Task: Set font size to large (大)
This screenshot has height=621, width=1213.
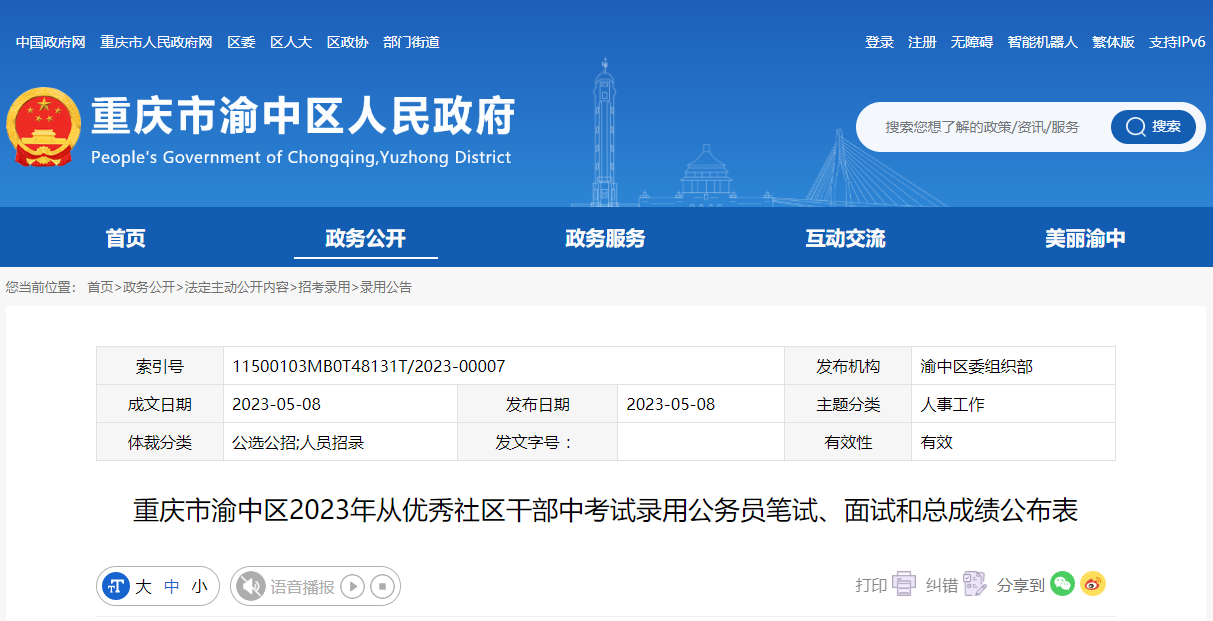Action: (x=143, y=587)
